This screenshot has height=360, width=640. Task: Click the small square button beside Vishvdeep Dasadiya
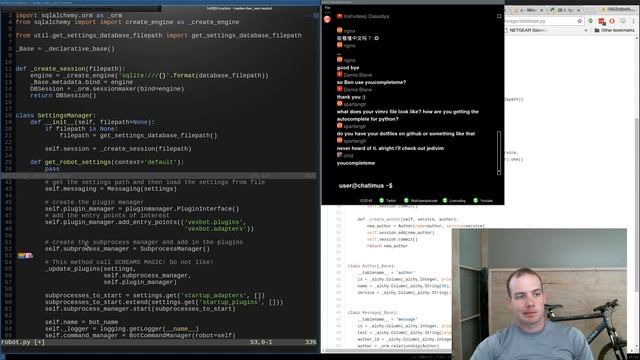(499, 16)
